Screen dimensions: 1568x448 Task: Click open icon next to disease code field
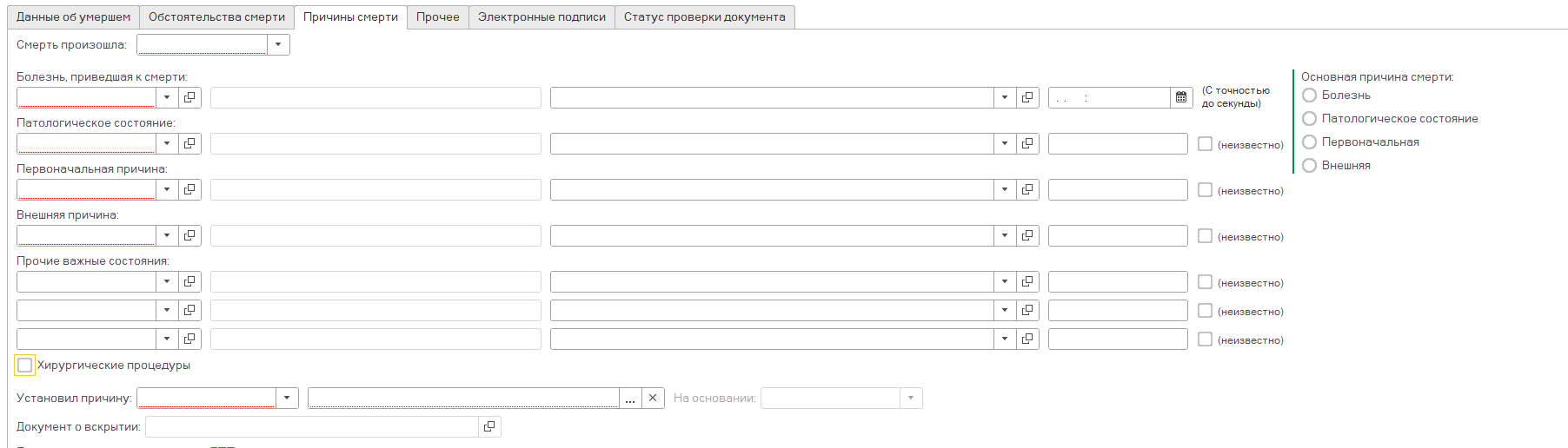click(x=189, y=97)
